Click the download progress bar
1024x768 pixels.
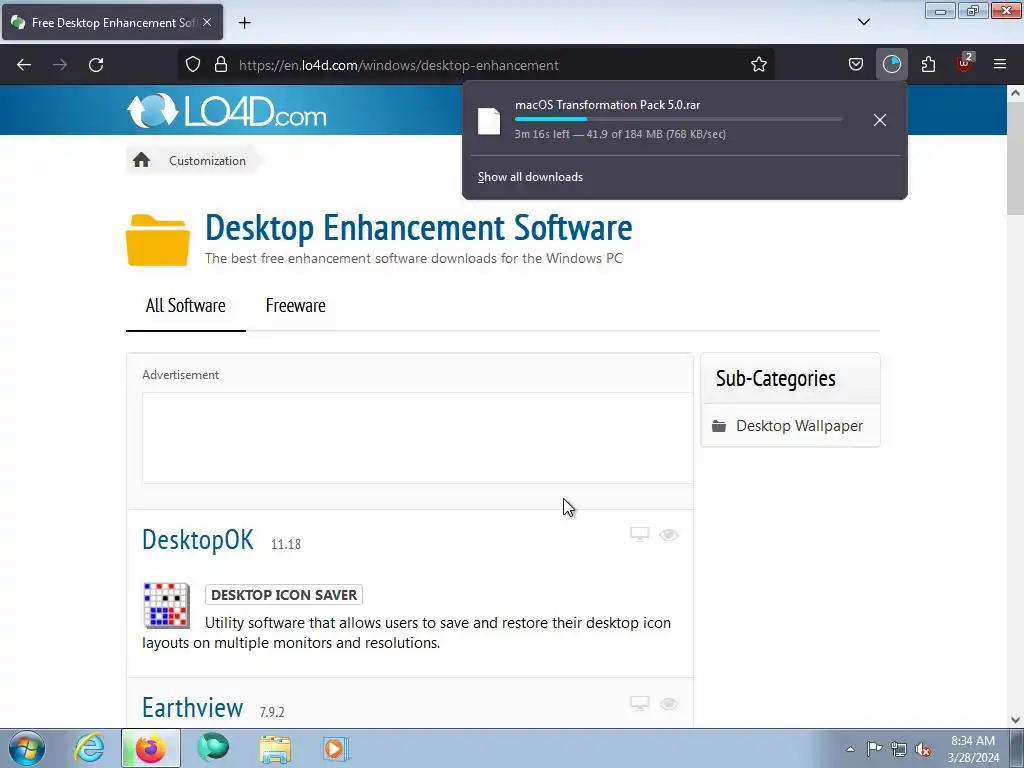tap(678, 119)
